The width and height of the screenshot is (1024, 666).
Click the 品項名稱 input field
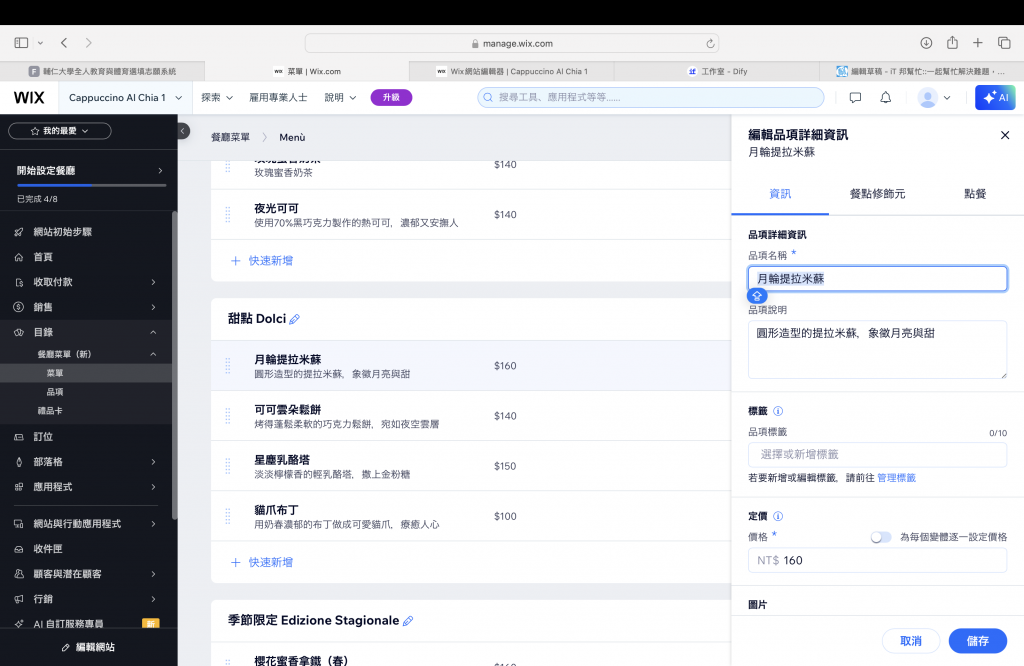point(877,279)
